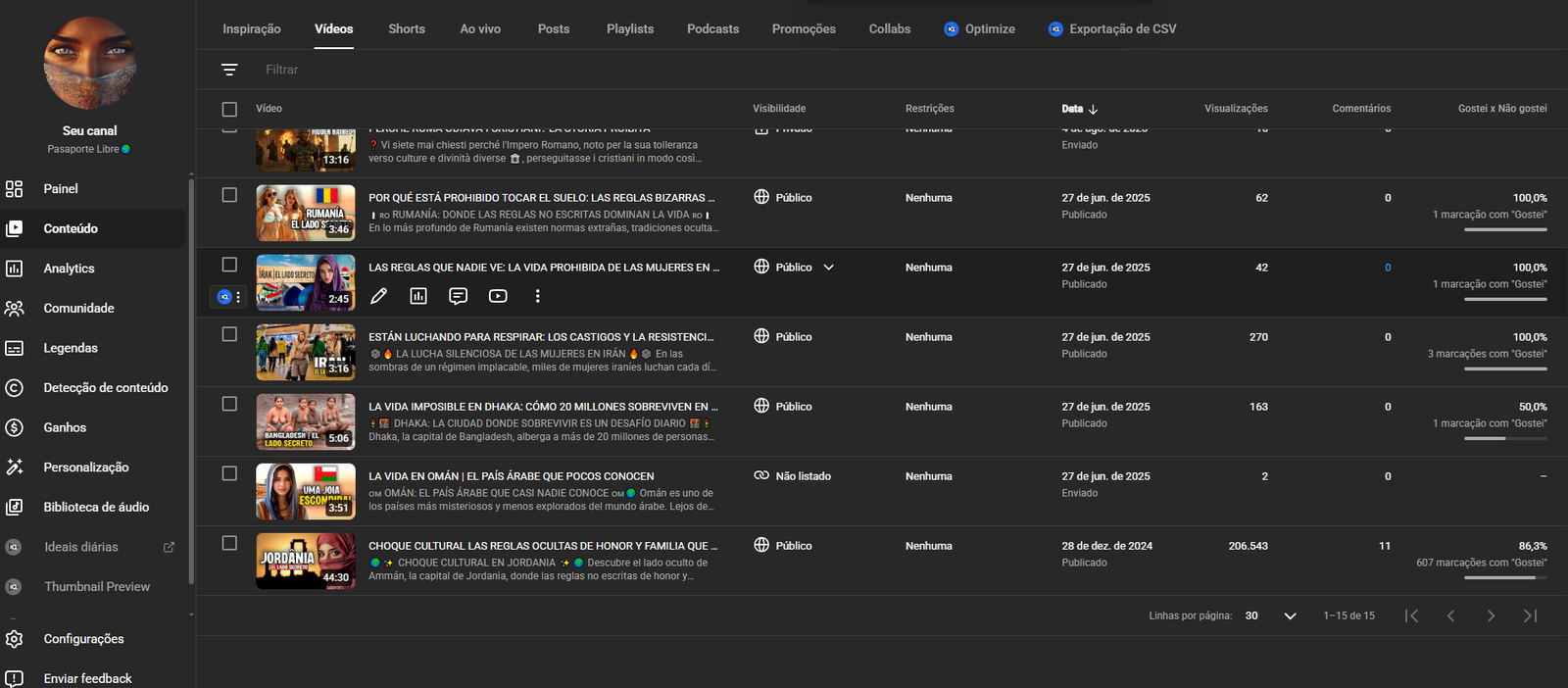Click the filter lines icon

point(229,70)
